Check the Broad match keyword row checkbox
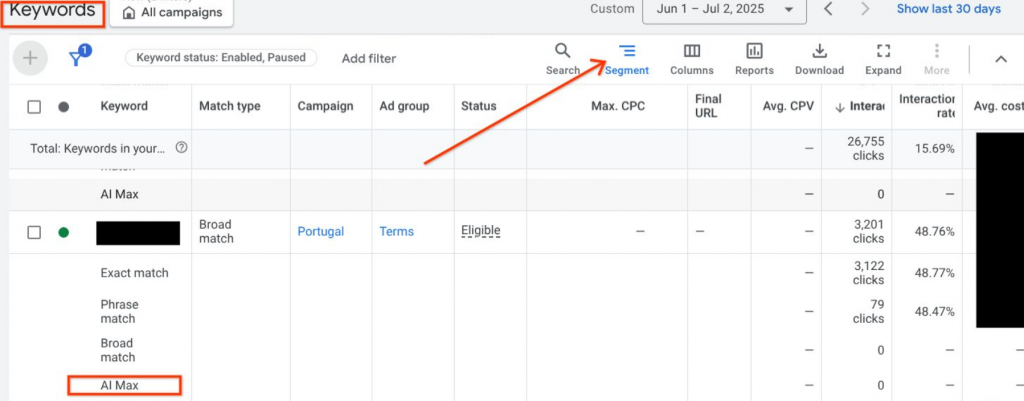Image resolution: width=1024 pixels, height=401 pixels. pos(34,232)
